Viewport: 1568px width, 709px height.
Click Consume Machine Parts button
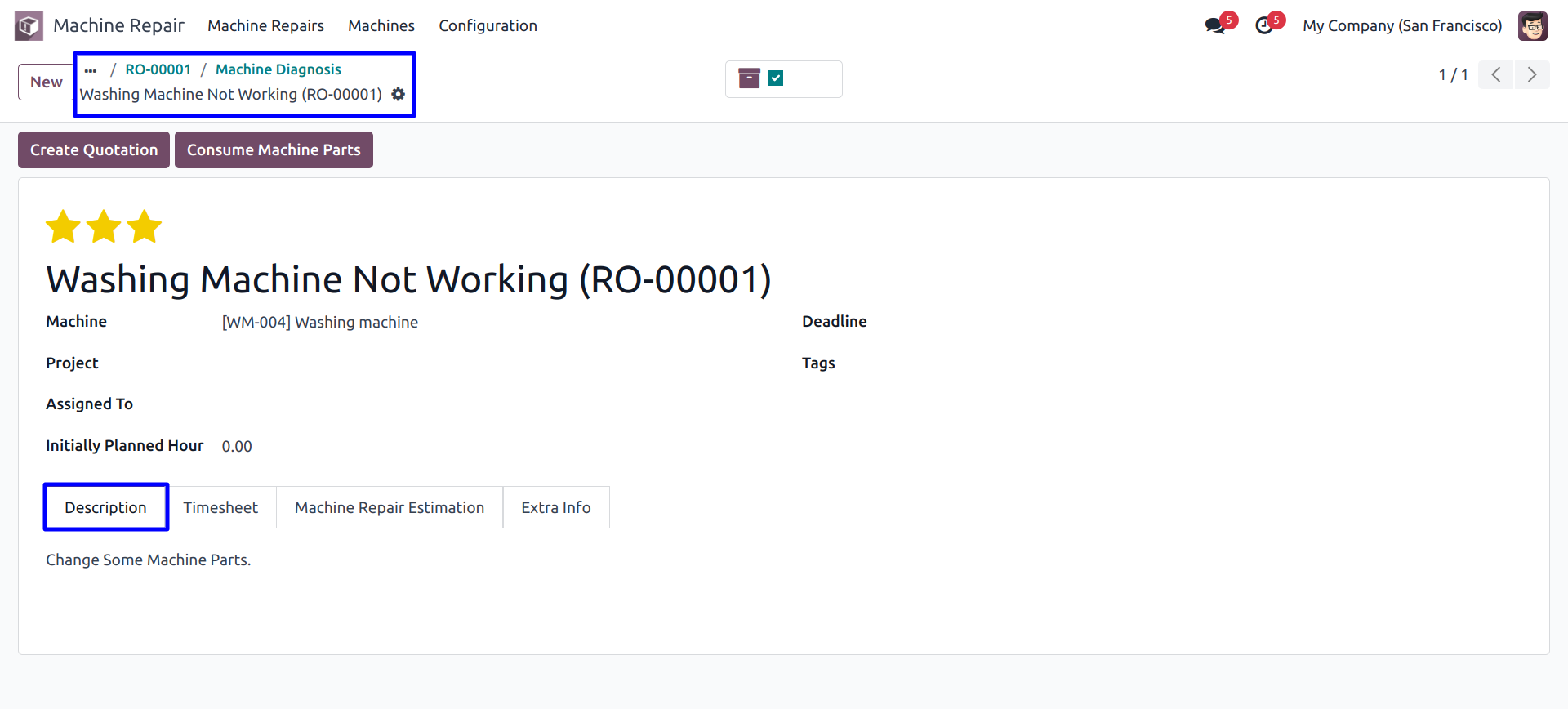click(274, 149)
